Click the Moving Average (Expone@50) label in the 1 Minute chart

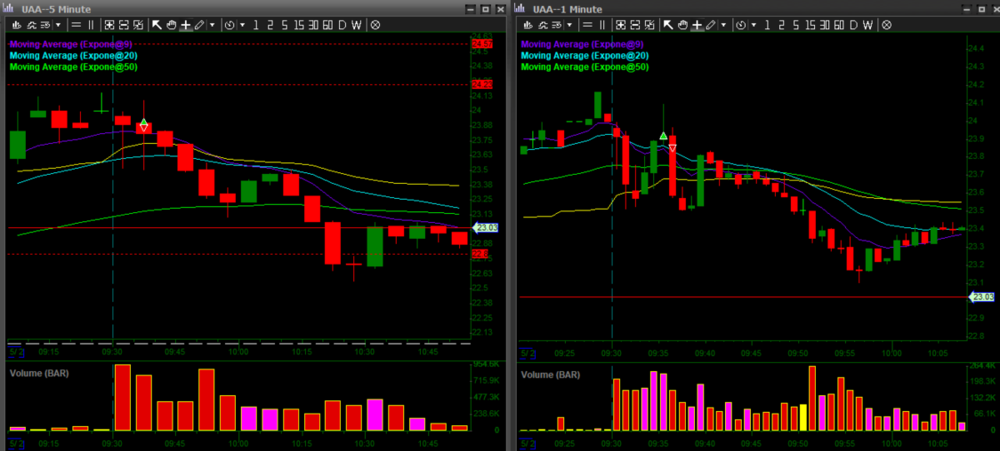(586, 67)
